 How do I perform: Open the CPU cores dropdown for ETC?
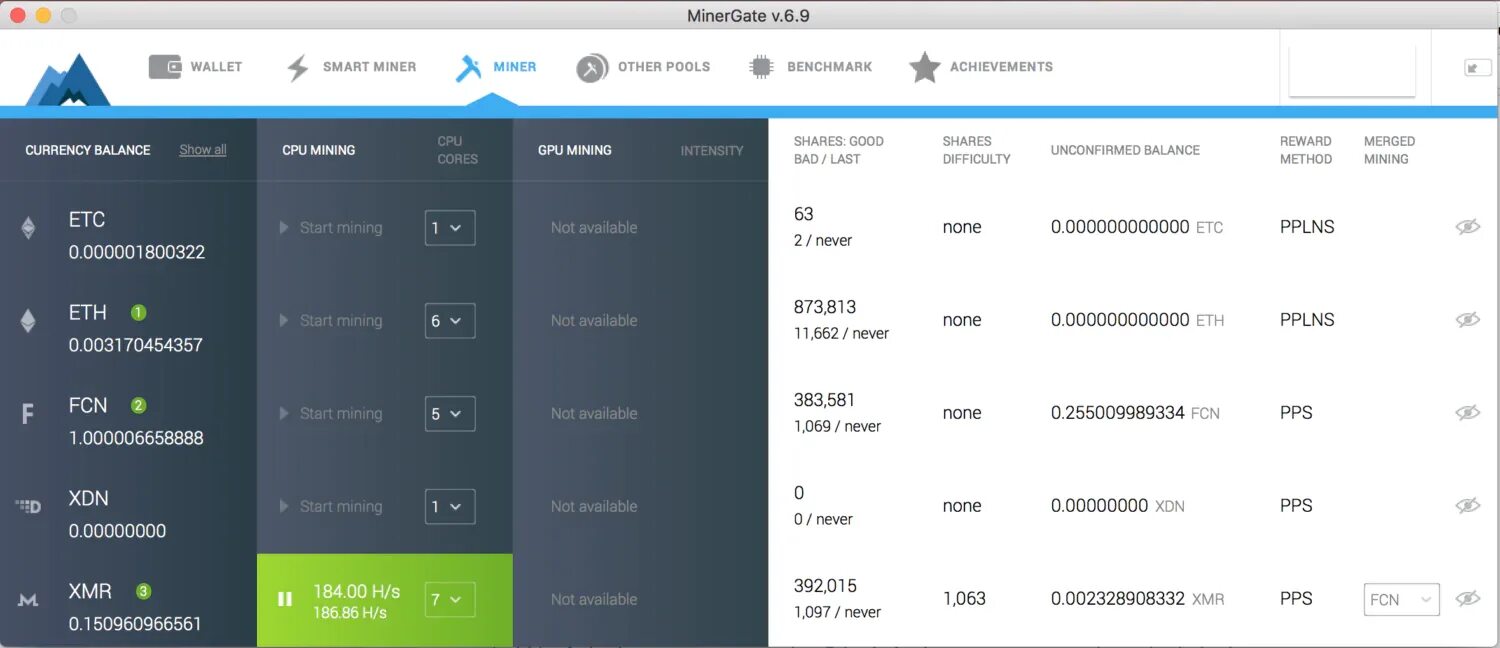[450, 228]
